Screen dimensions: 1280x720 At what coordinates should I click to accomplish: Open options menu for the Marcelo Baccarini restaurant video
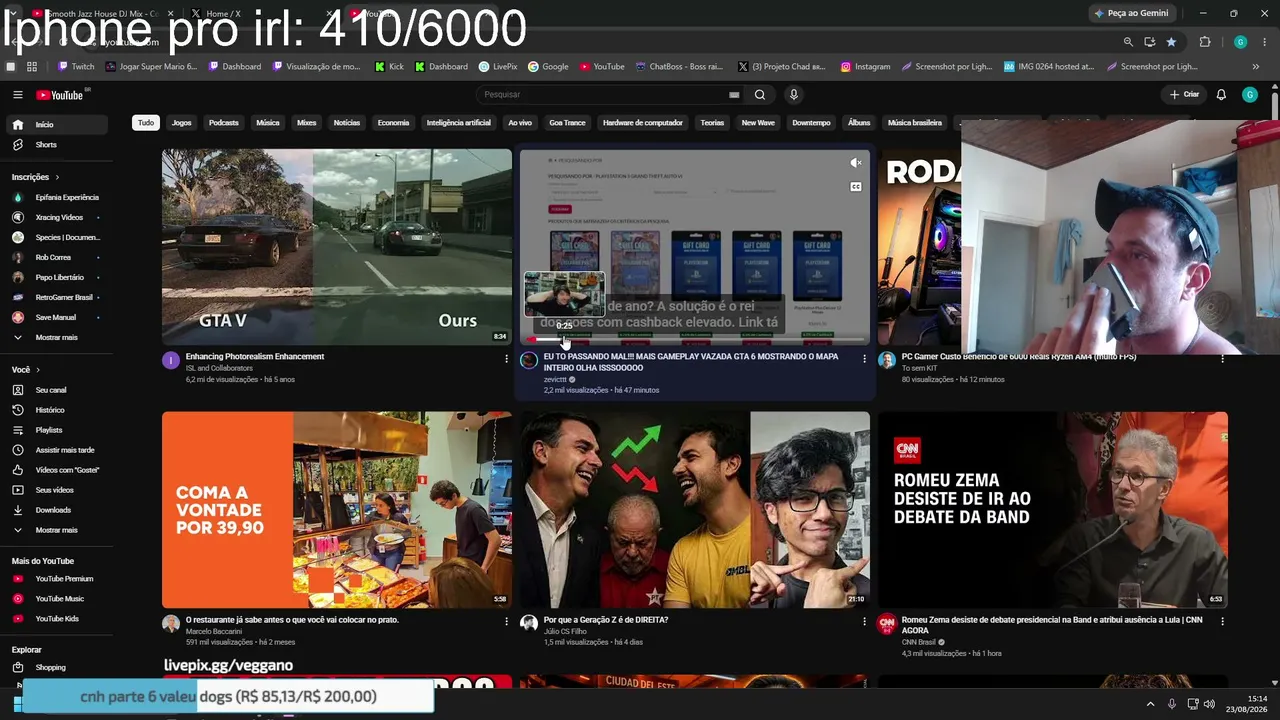506,621
